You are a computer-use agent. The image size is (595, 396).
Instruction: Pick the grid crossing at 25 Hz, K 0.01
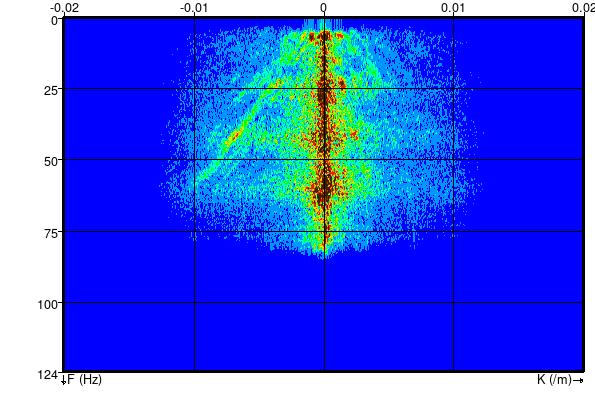[x=453, y=89]
